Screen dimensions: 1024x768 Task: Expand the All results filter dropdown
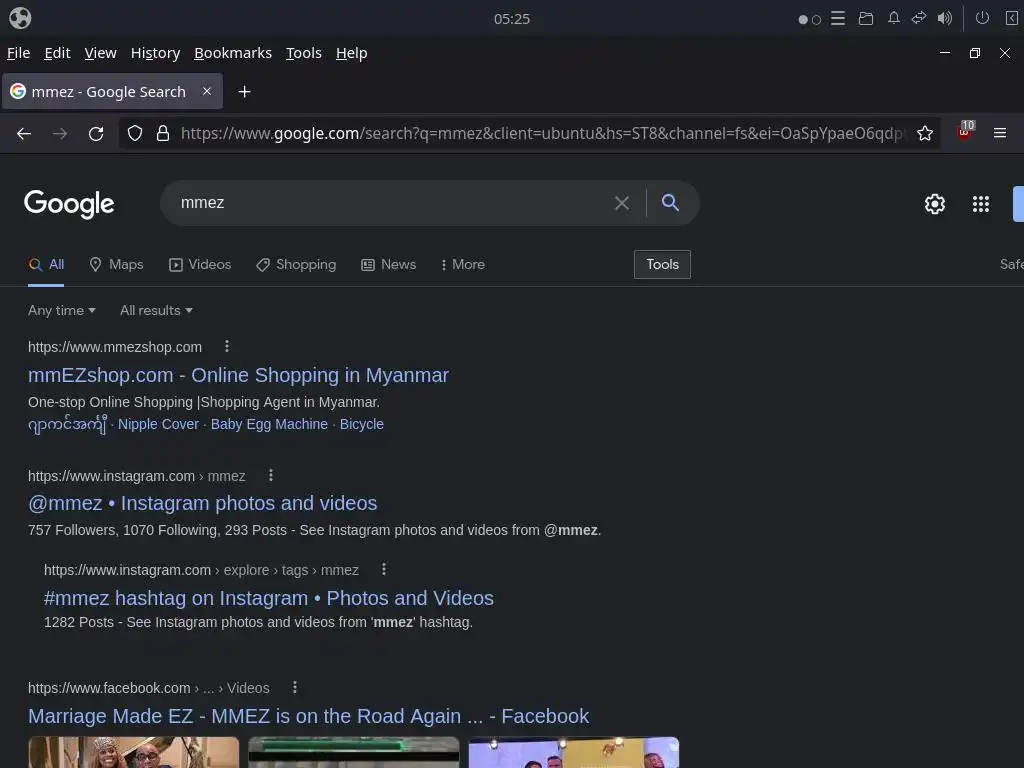[156, 311]
